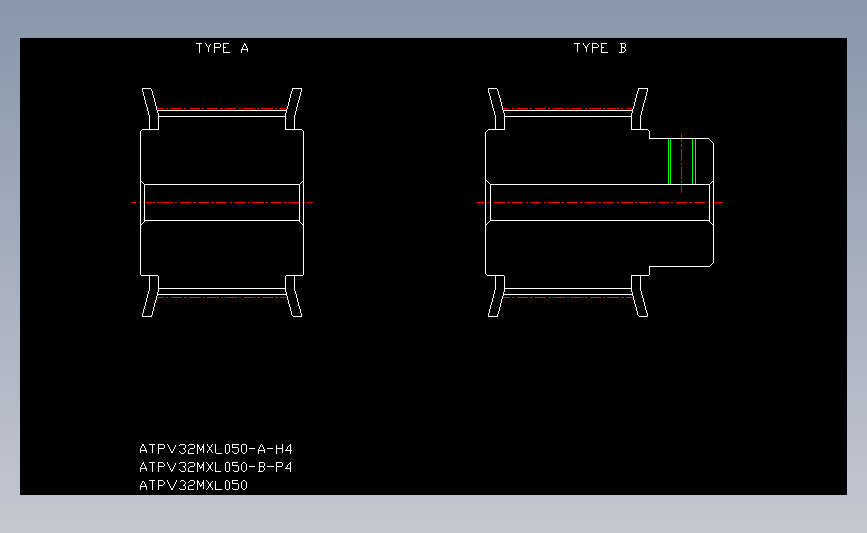The width and height of the screenshot is (867, 533).
Task: Click the text ATPV32MXL050-B-P4
Action: tap(216, 467)
